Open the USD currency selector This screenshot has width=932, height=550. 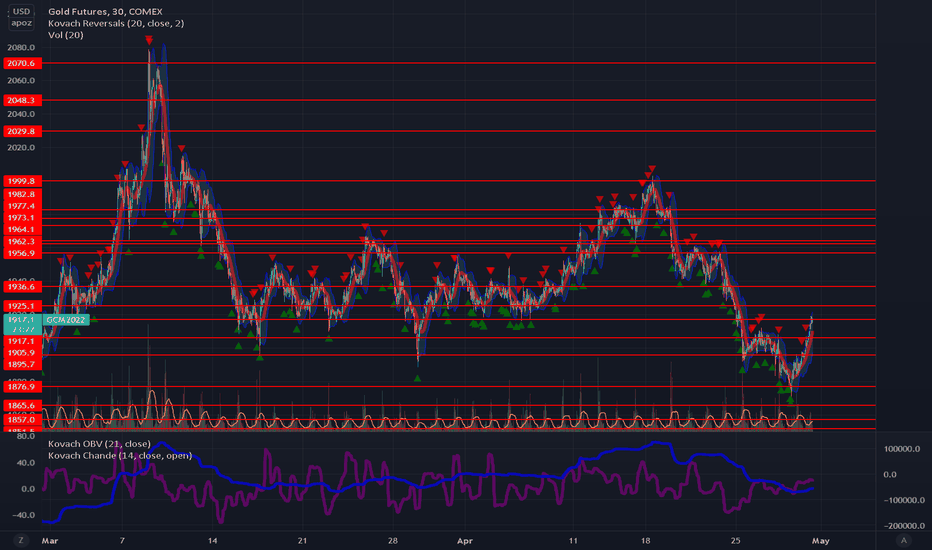coord(21,11)
